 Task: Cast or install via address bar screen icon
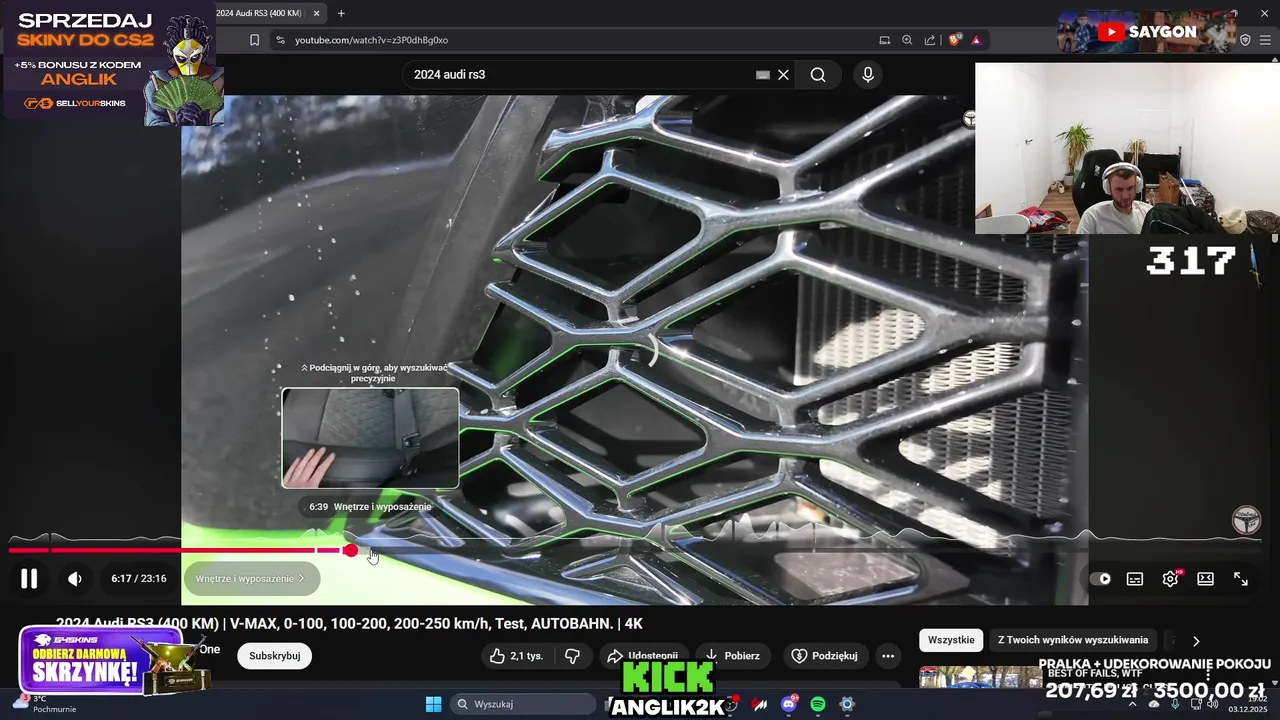coord(884,40)
